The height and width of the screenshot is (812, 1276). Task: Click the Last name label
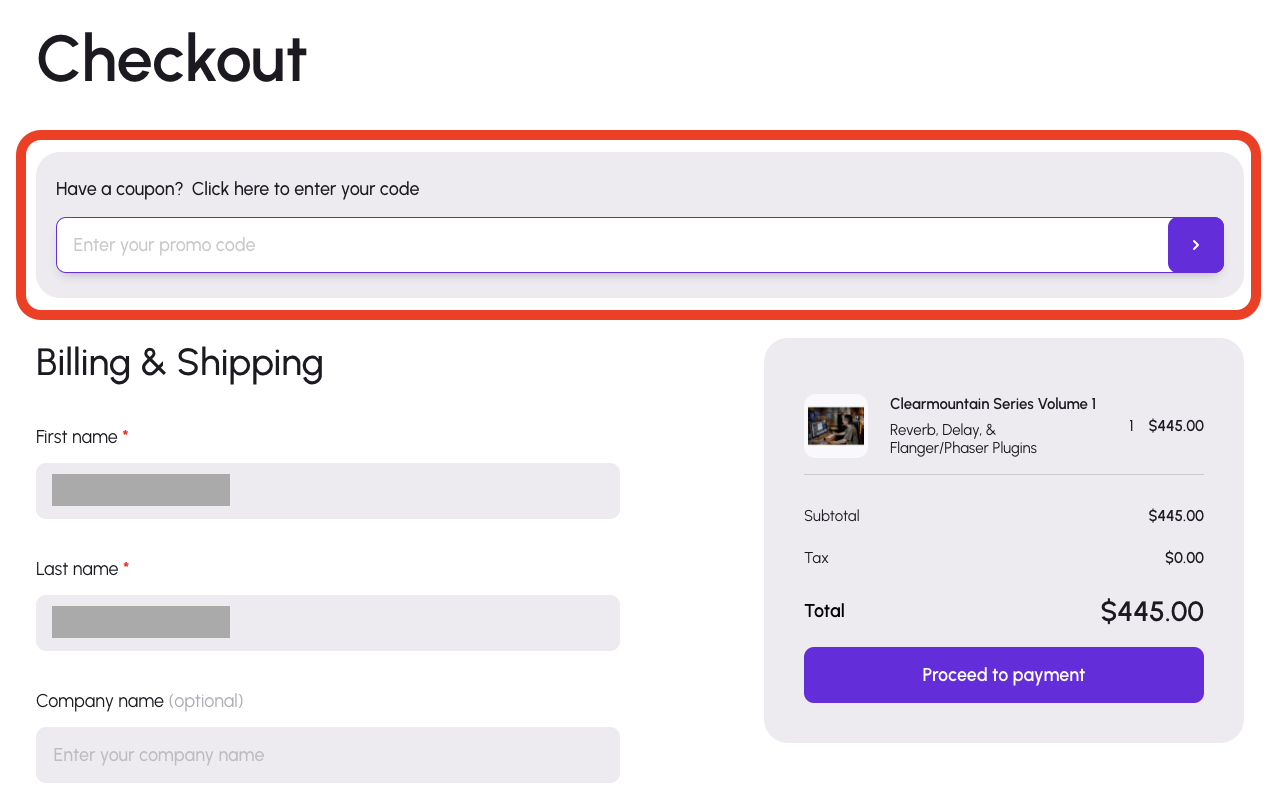coord(77,569)
